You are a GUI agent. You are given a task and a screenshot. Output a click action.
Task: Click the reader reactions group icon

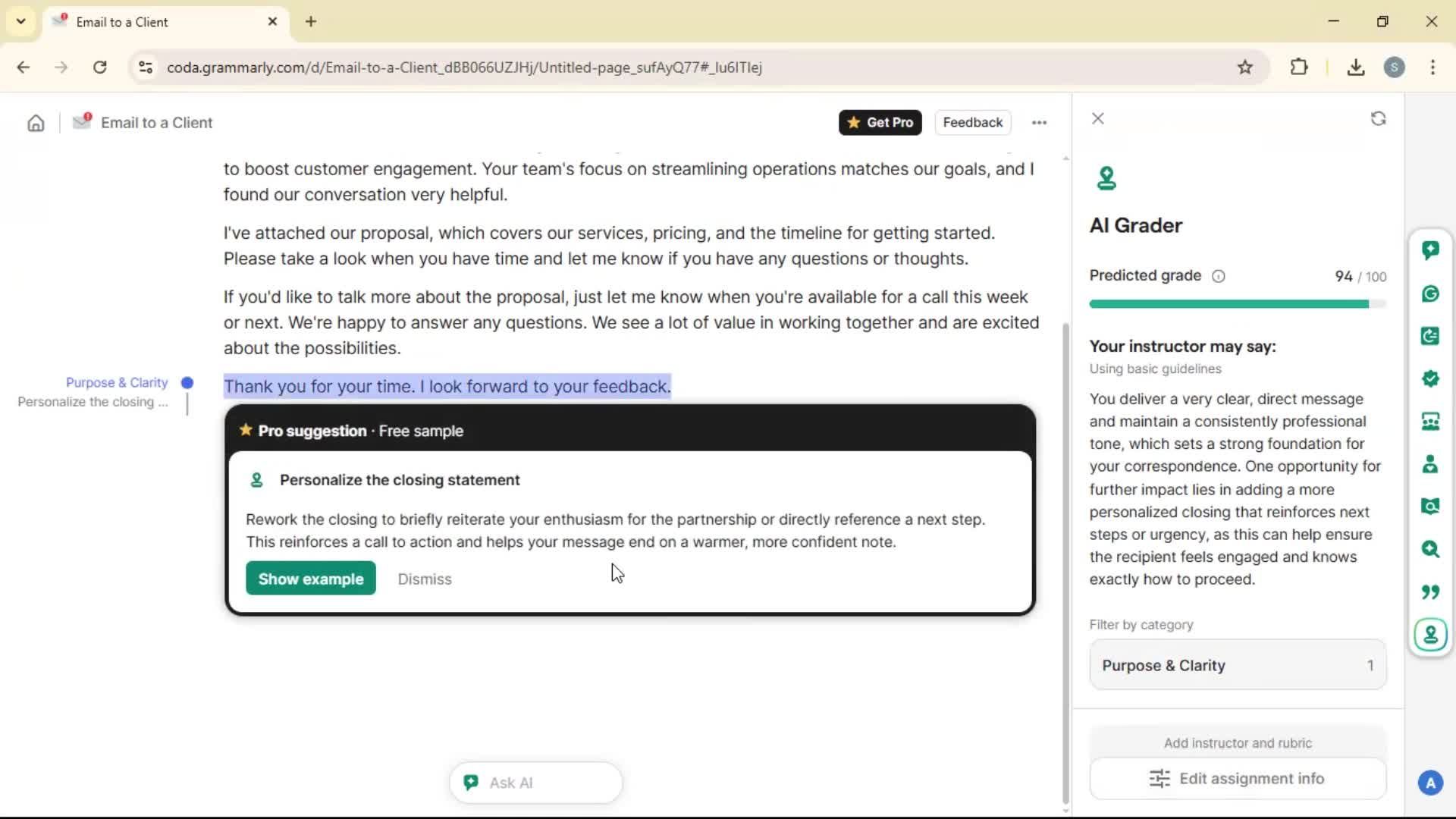point(1430,422)
